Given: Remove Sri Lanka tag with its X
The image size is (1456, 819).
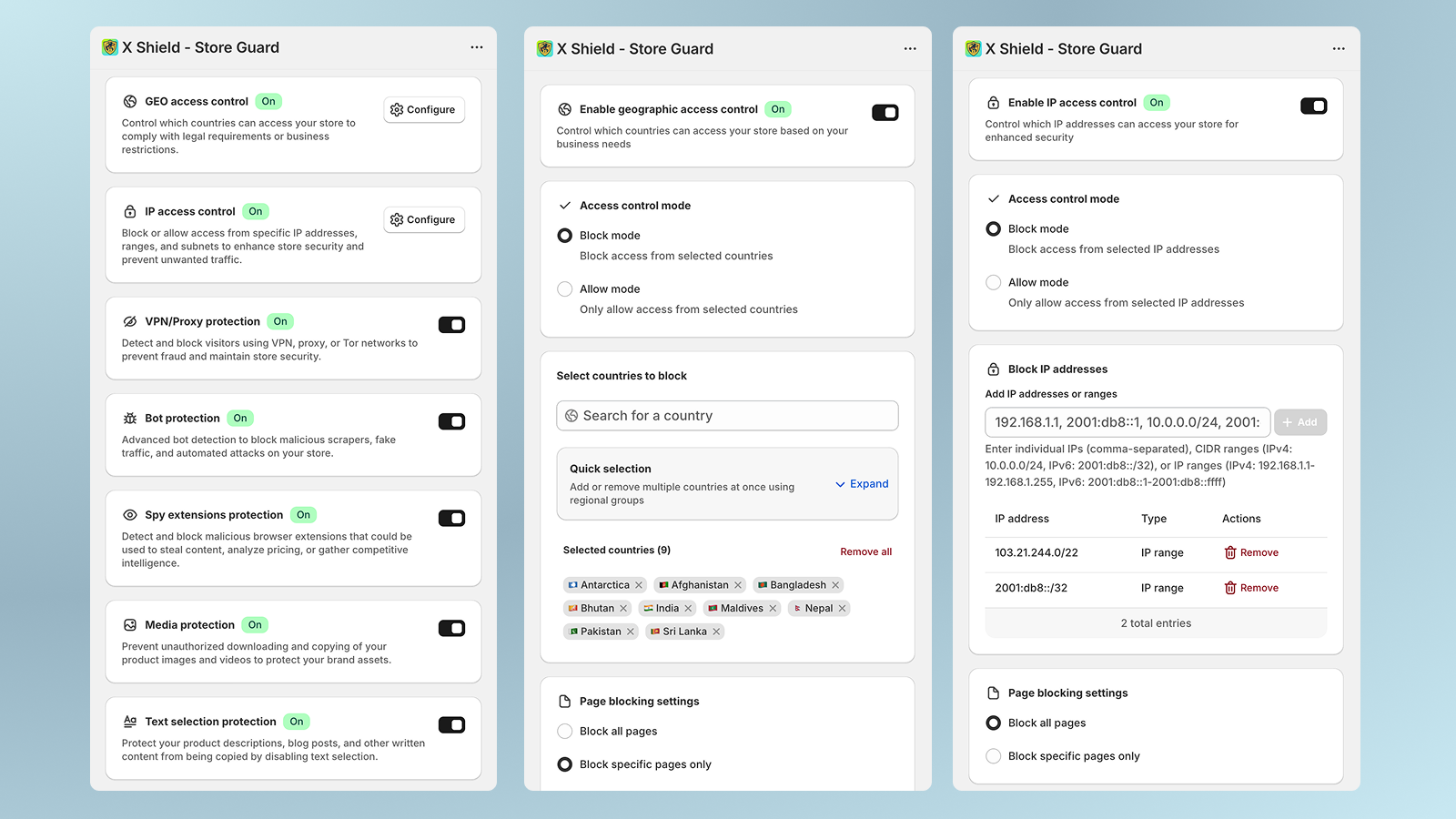Looking at the screenshot, I should click(716, 632).
